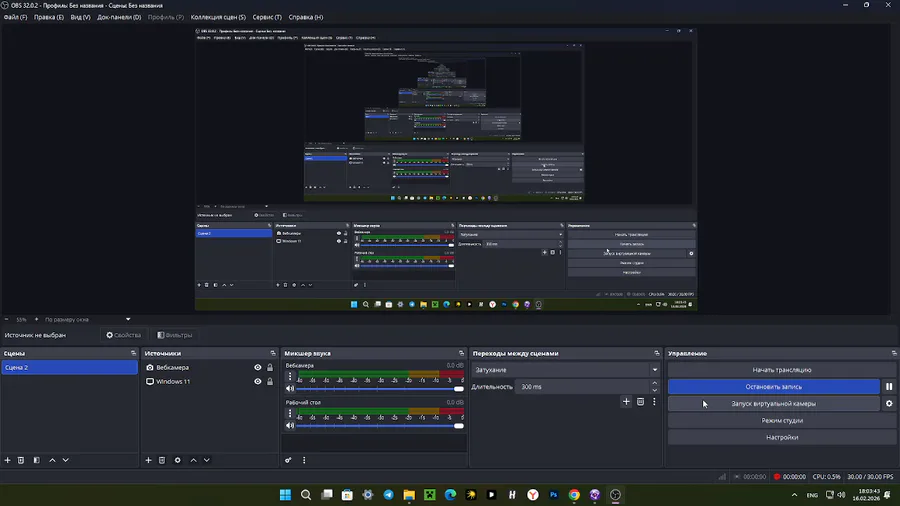Open scene filters icon in the Scenes toolbar

pos(37,460)
